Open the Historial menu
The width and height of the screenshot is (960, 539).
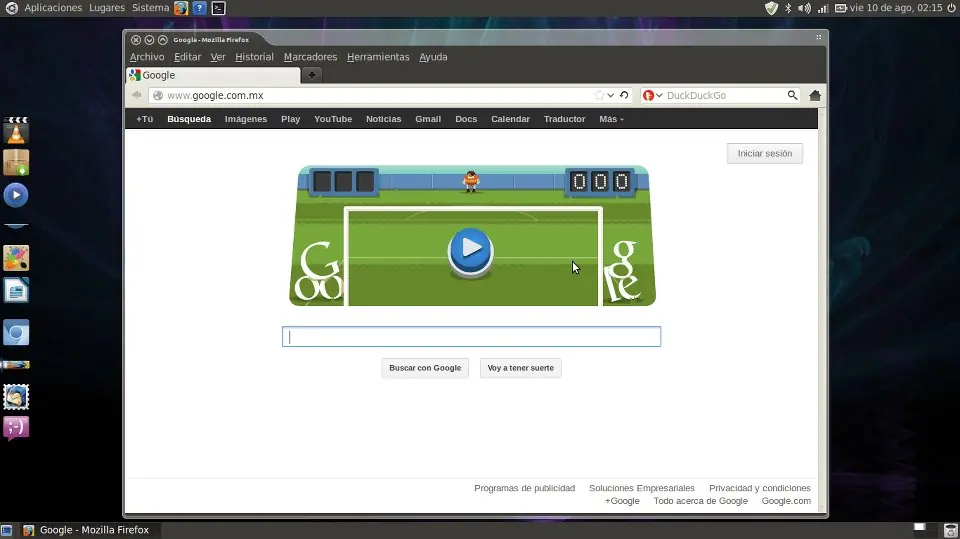pyautogui.click(x=254, y=57)
